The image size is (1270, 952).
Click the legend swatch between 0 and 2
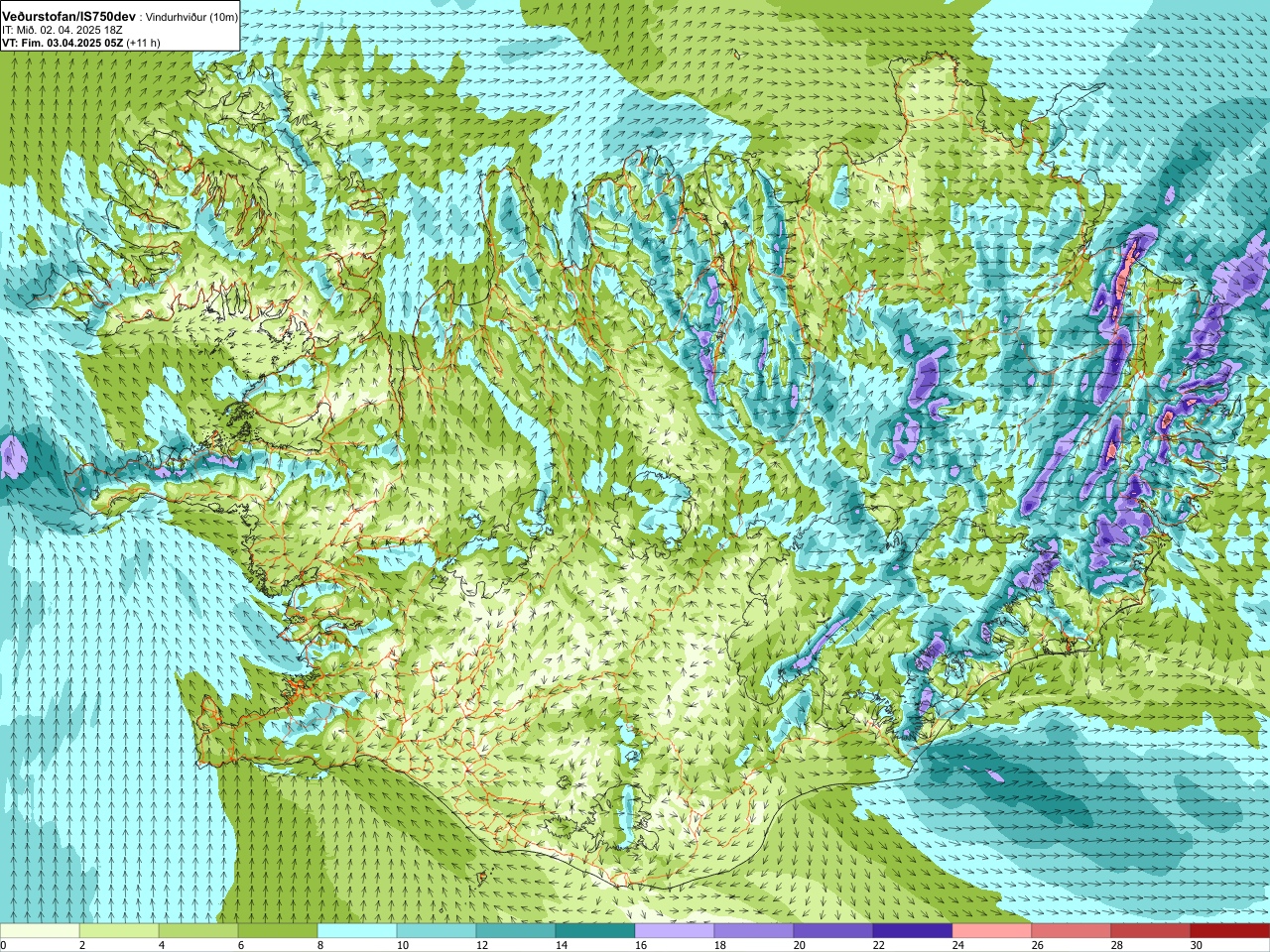40,931
